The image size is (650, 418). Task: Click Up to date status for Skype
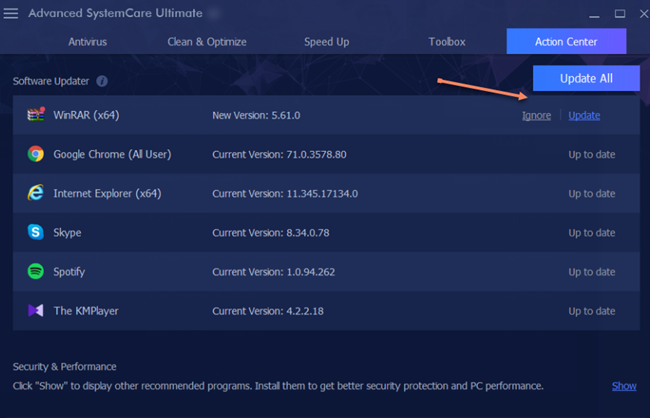(x=592, y=233)
